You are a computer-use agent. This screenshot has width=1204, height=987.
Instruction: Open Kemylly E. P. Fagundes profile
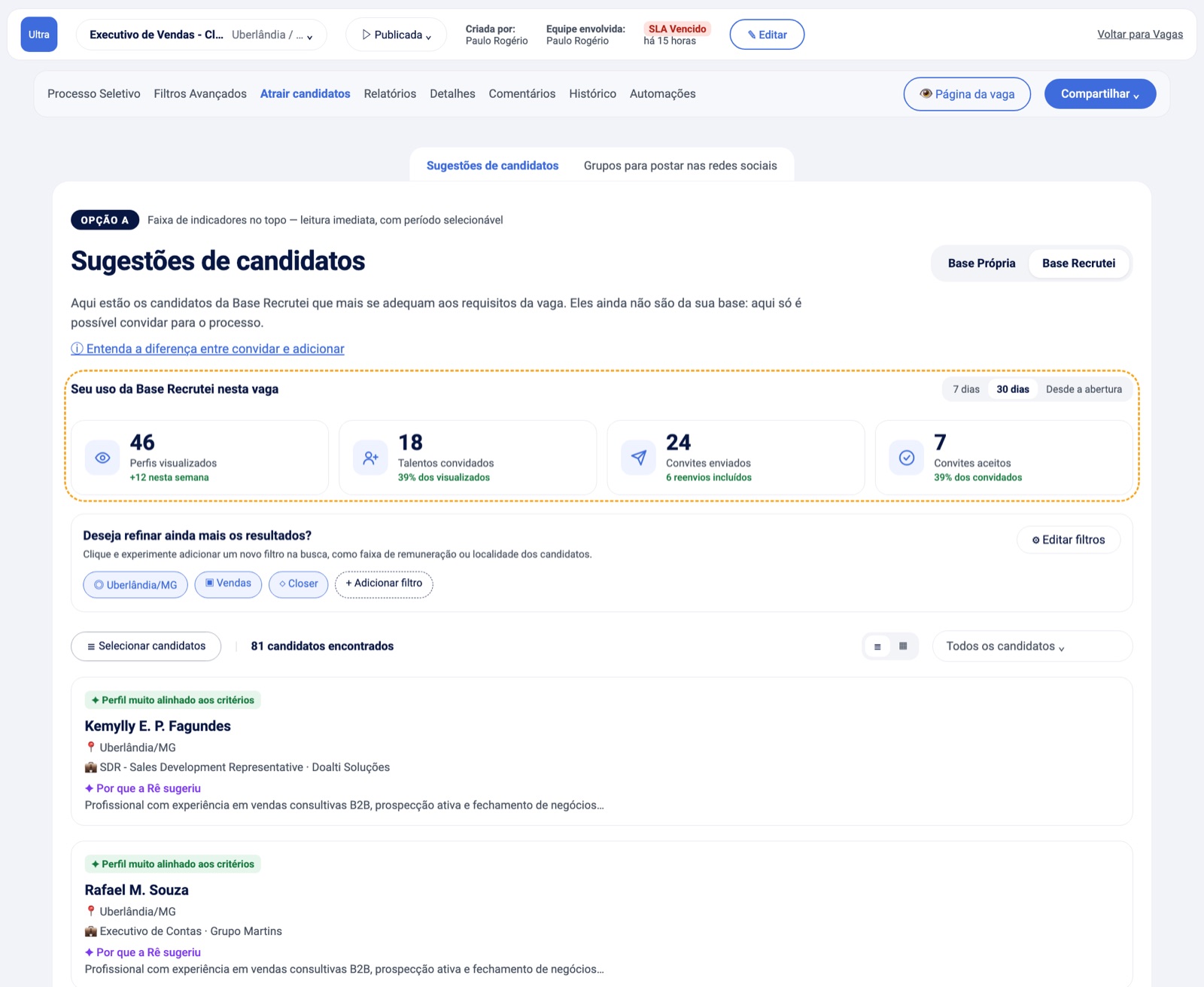pos(158,726)
